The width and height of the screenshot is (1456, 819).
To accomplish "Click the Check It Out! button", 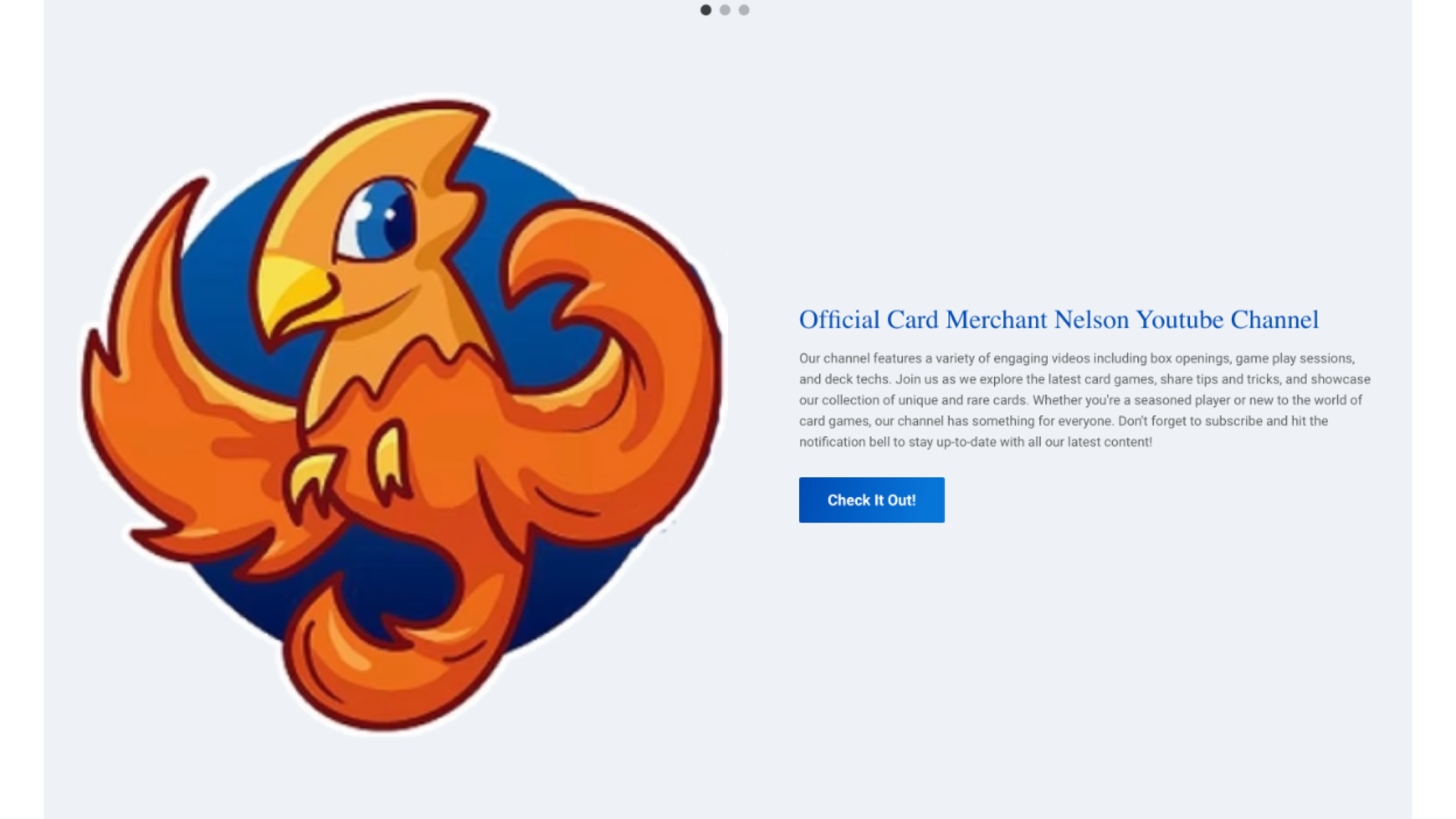I will click(x=872, y=500).
